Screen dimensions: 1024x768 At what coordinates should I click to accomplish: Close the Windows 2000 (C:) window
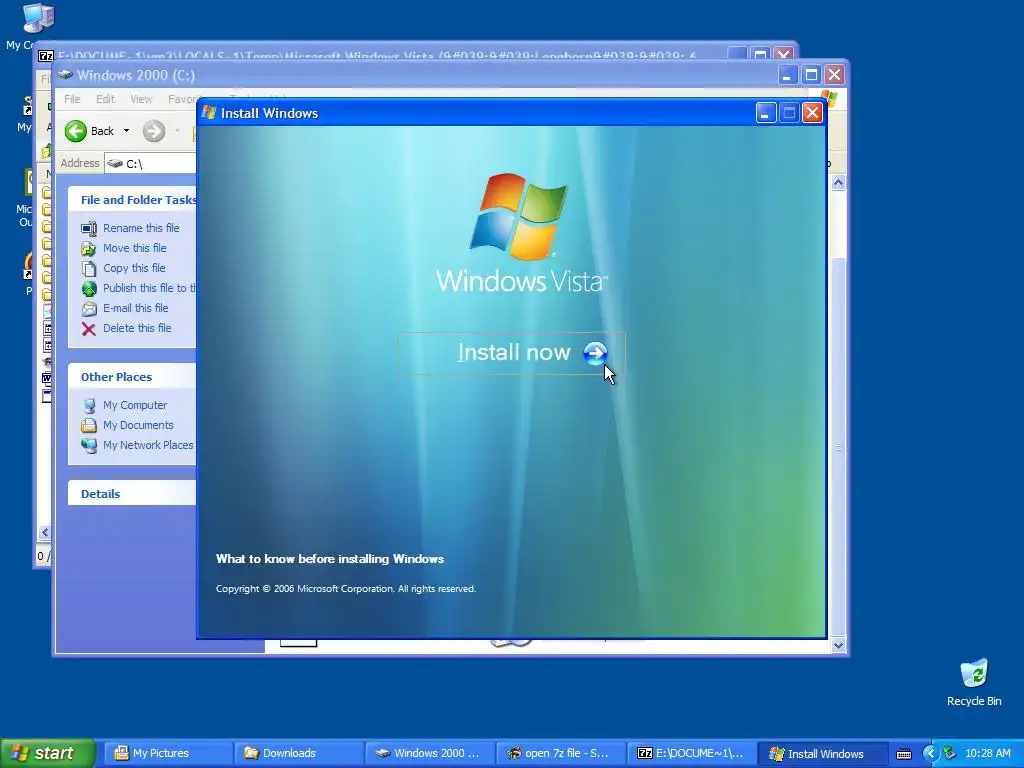pyautogui.click(x=835, y=75)
